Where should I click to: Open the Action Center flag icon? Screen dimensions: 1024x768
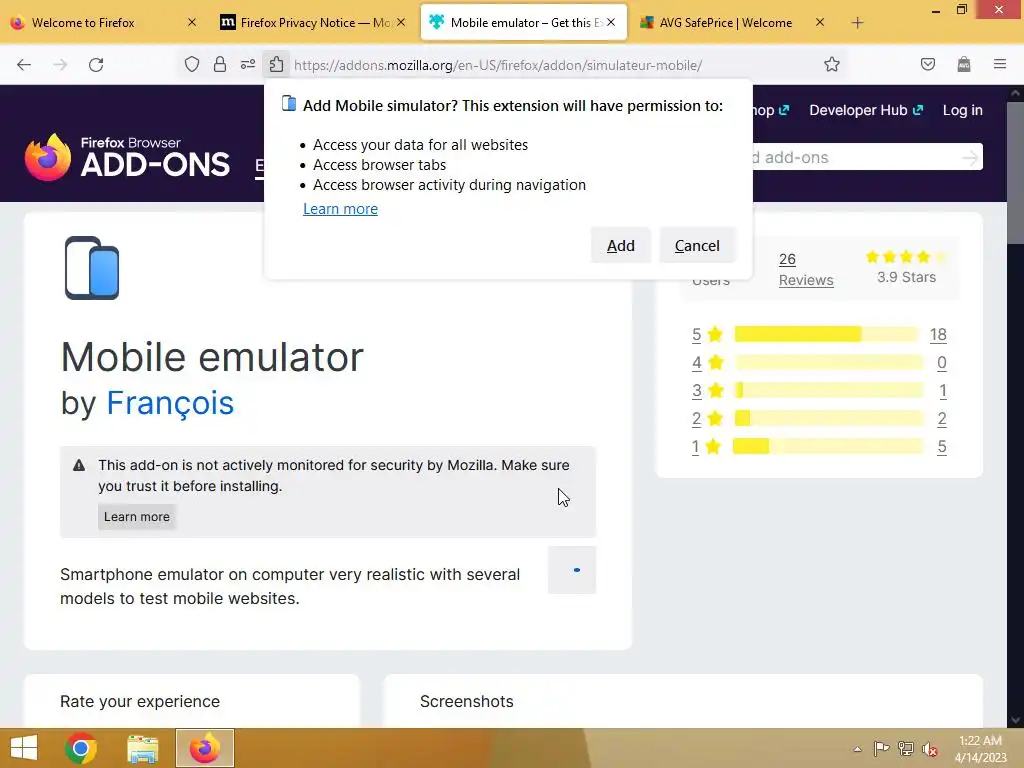[x=881, y=749]
